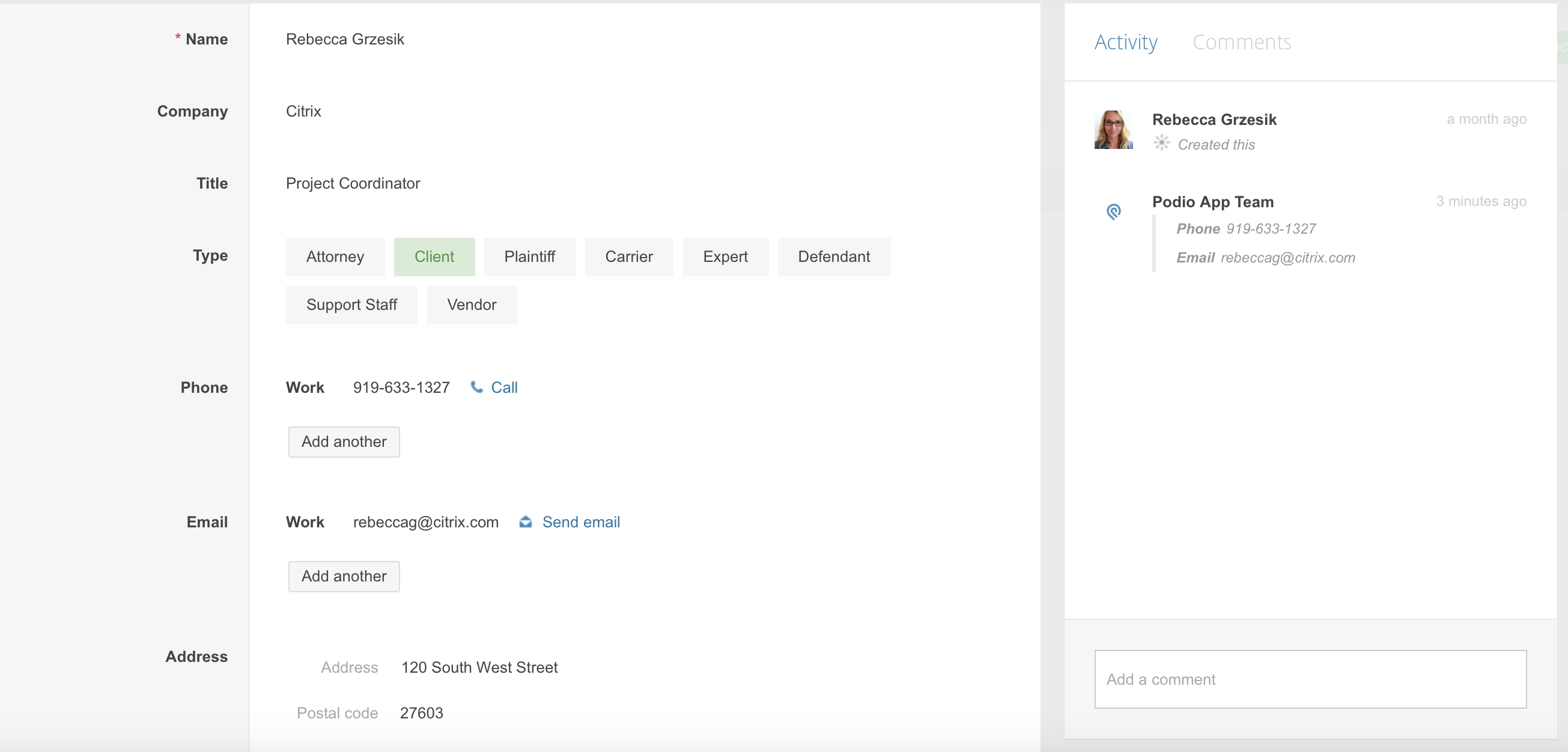Click the Send email envelope icon
Image resolution: width=1568 pixels, height=752 pixels.
click(525, 522)
